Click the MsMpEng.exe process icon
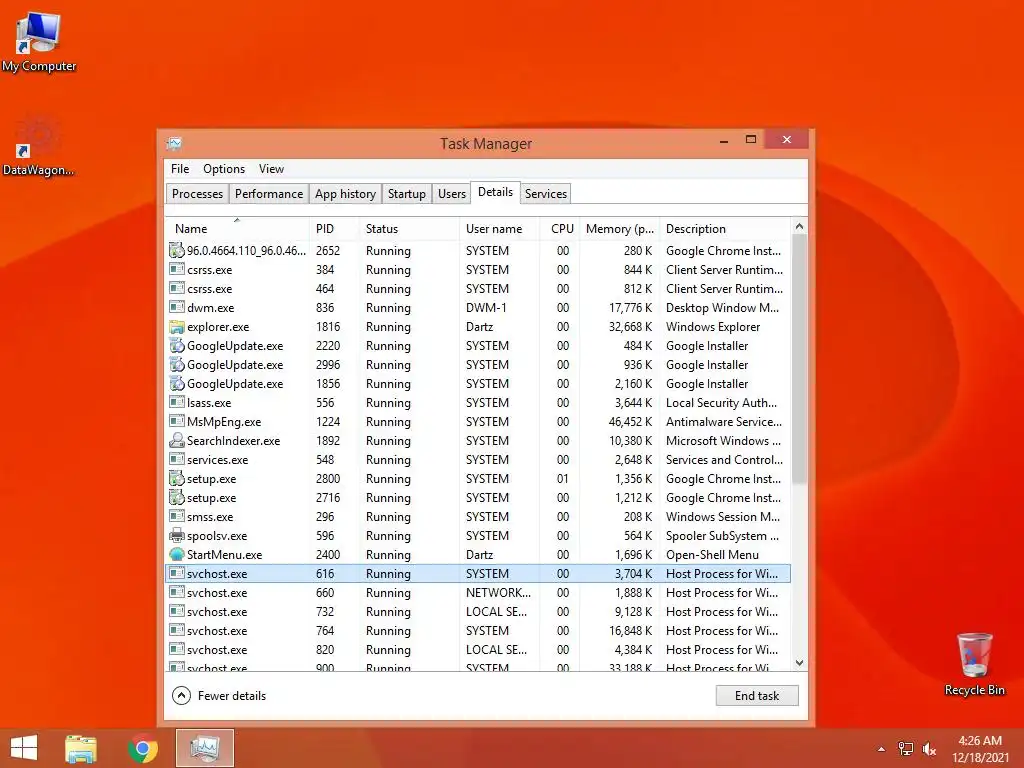 176,421
